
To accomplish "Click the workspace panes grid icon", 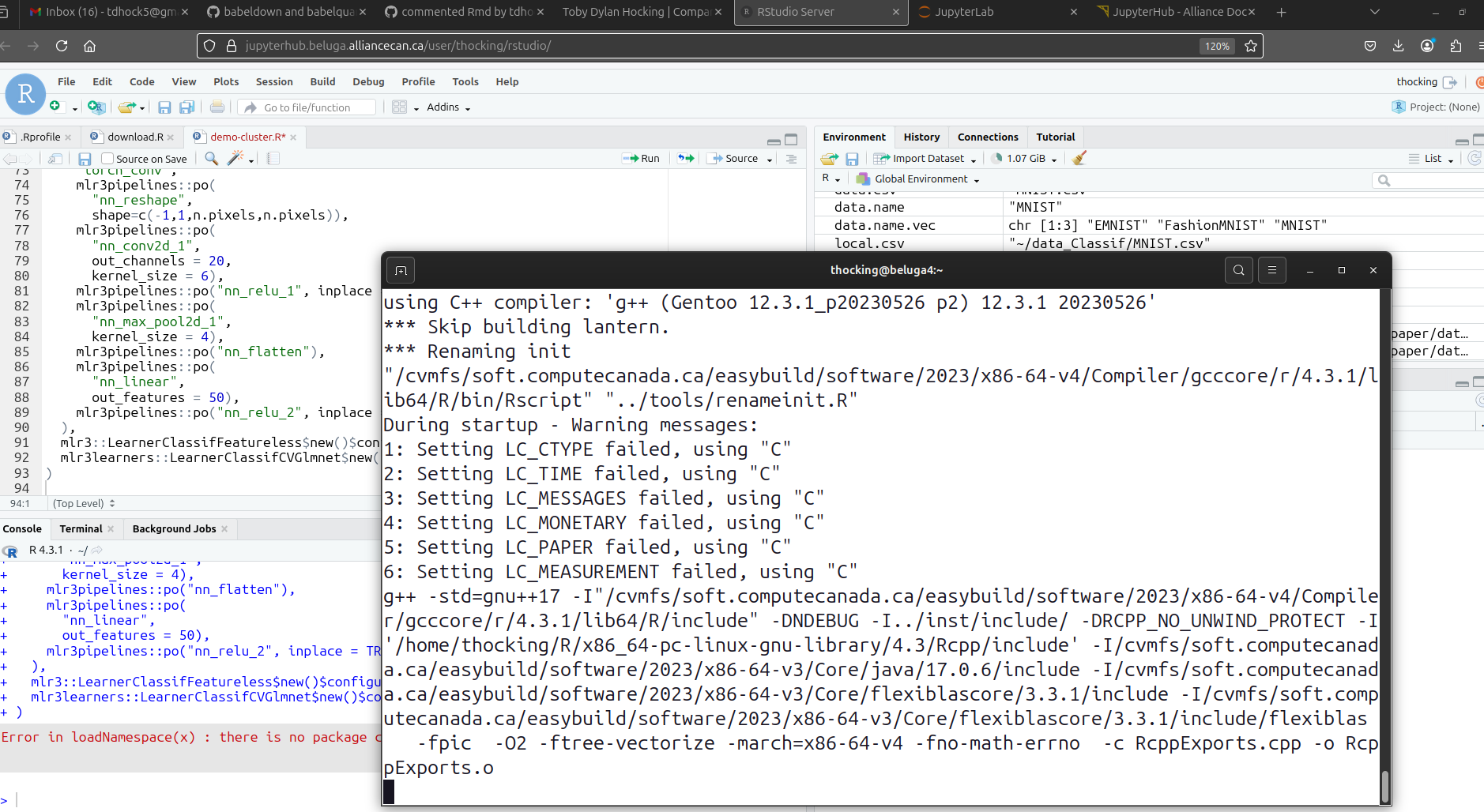I will point(400,107).
